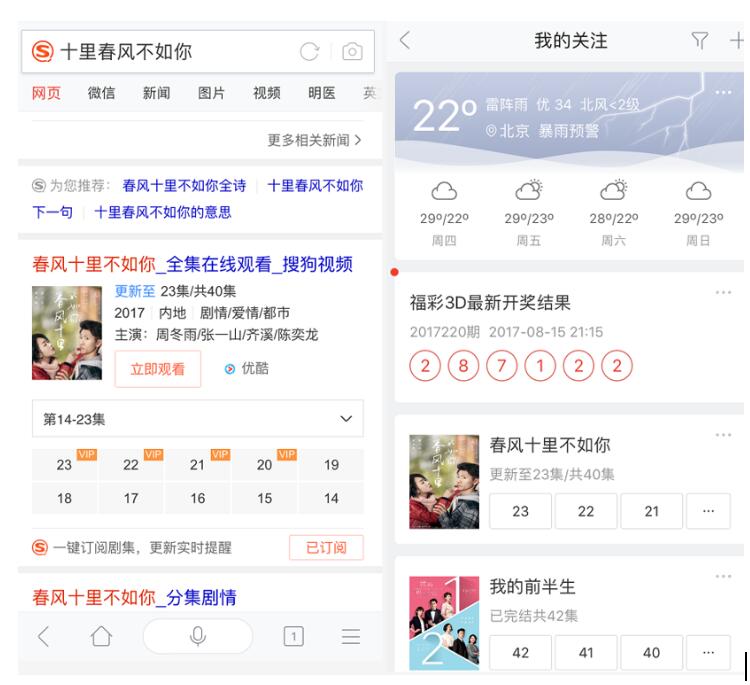Click the refresh icon in search bar
The image size is (750, 685).
coord(311,51)
